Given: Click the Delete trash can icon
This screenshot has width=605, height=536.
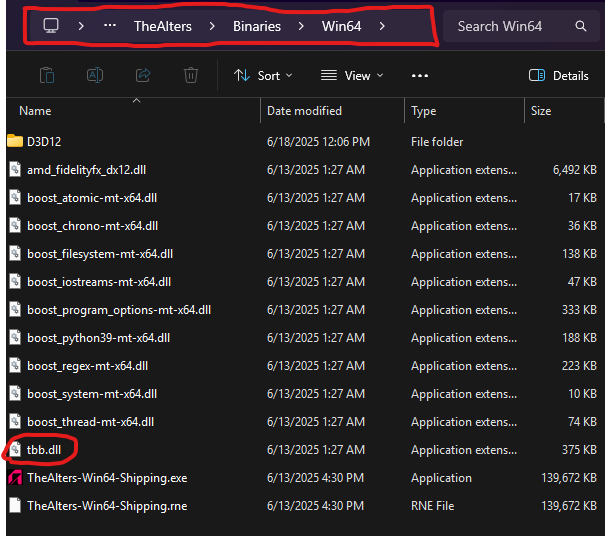Looking at the screenshot, I should tap(191, 75).
